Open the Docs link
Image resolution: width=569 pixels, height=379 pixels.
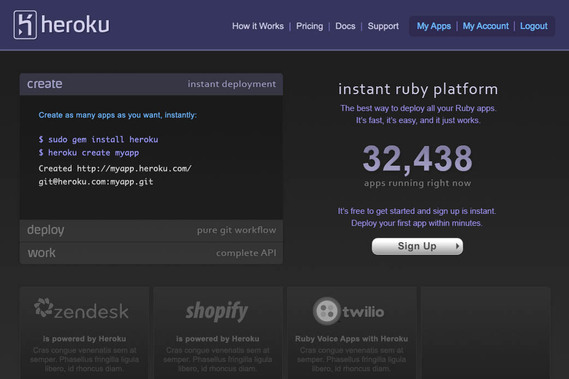(345, 26)
